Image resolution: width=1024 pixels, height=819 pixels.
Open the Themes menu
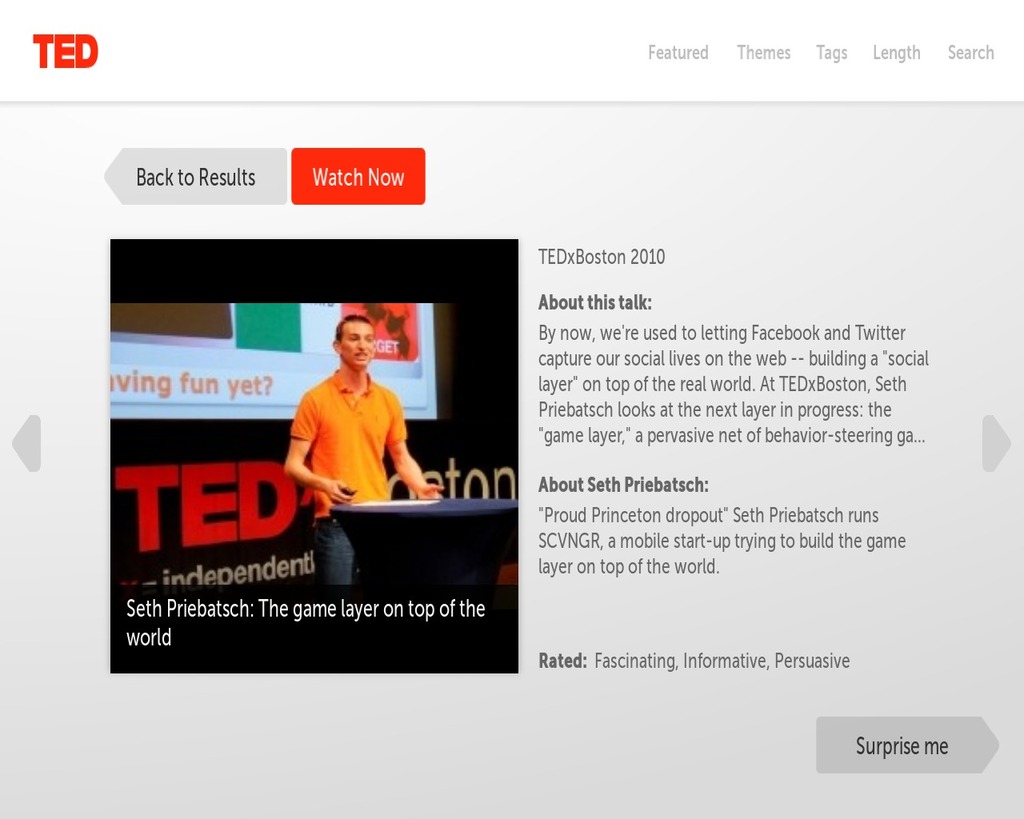pos(763,52)
